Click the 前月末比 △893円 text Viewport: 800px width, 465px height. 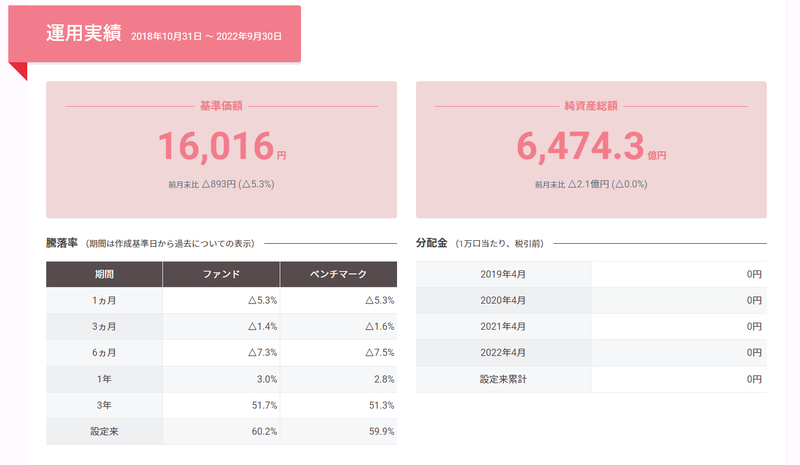[221, 184]
